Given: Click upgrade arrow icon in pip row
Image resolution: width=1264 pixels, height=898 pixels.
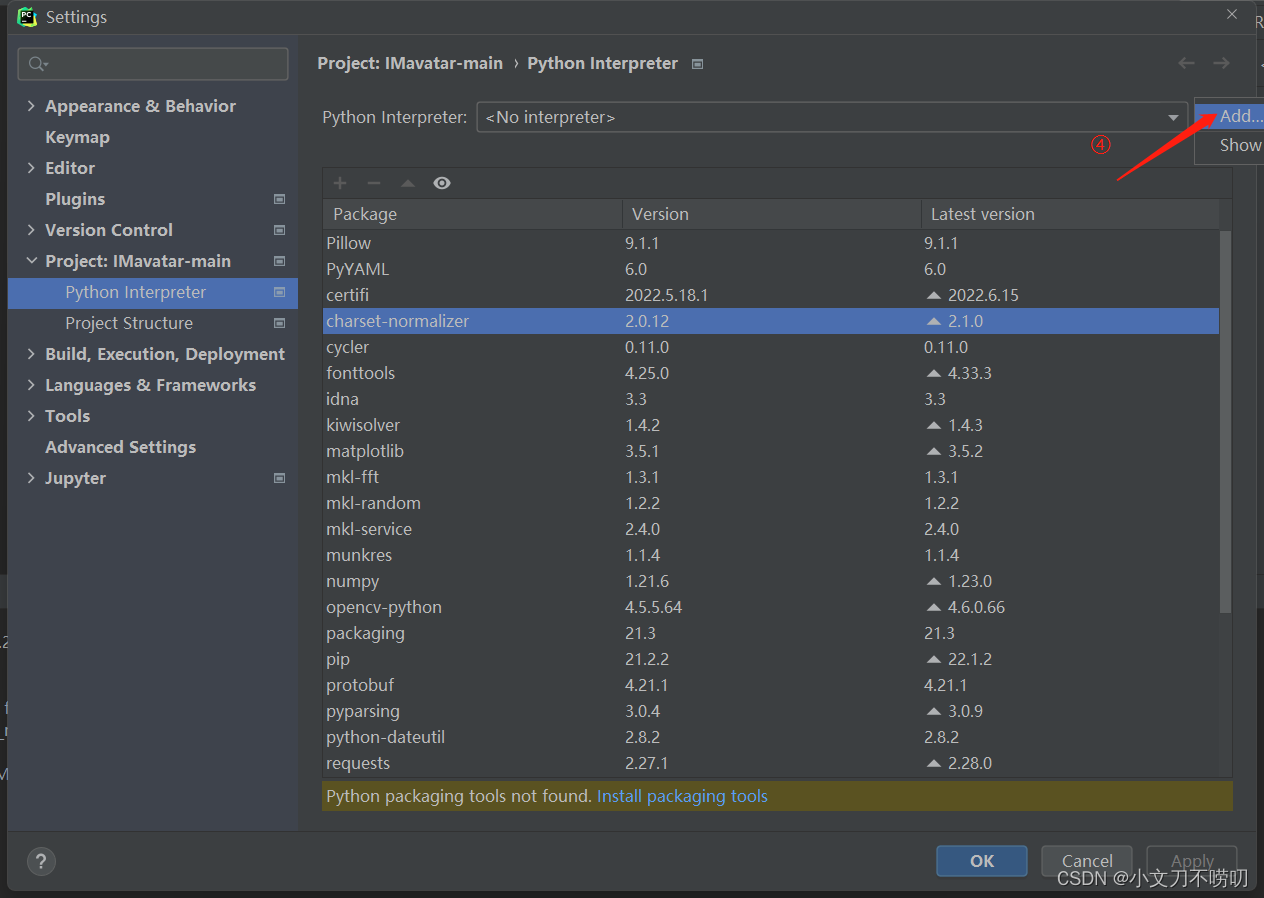Looking at the screenshot, I should 934,660.
